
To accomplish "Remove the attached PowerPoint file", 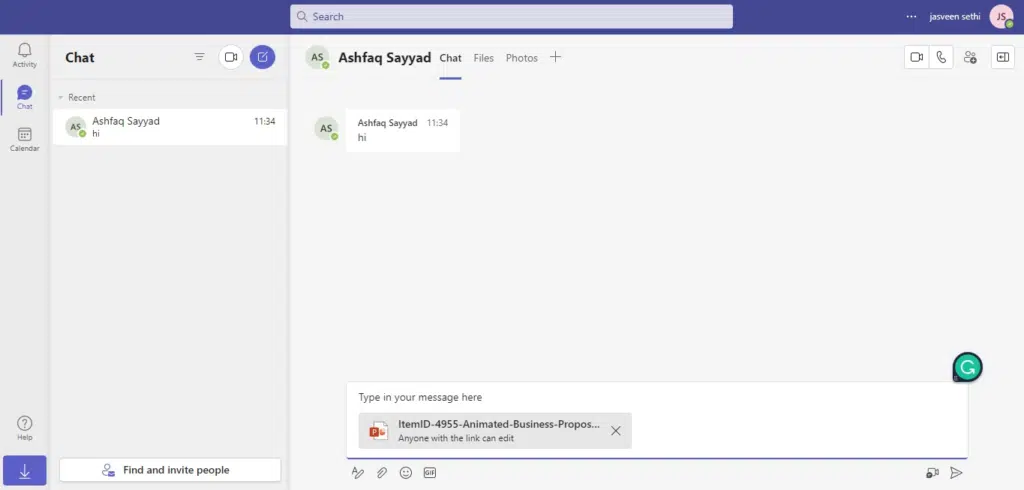I will pos(616,431).
